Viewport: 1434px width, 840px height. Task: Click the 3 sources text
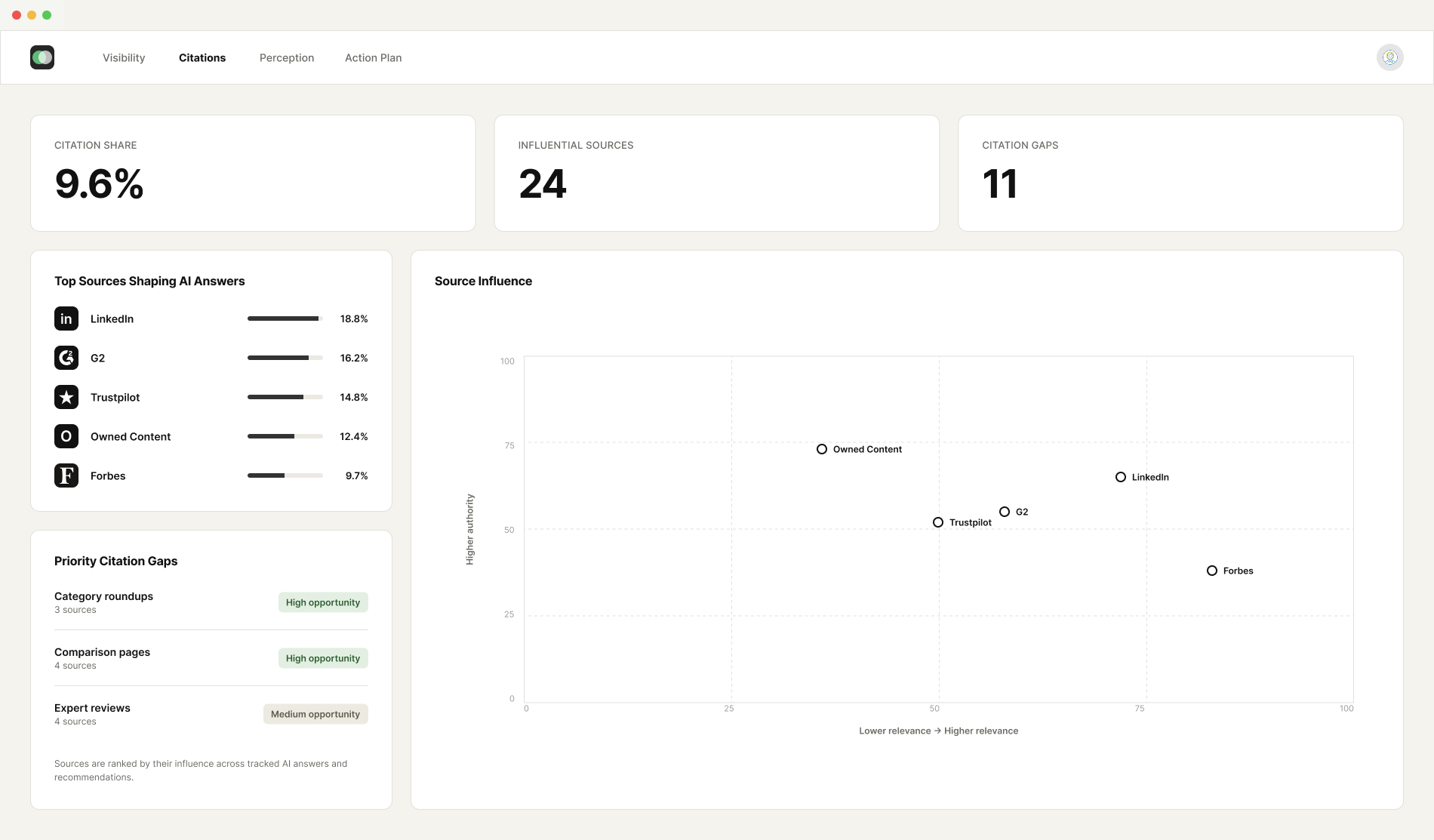(x=75, y=610)
